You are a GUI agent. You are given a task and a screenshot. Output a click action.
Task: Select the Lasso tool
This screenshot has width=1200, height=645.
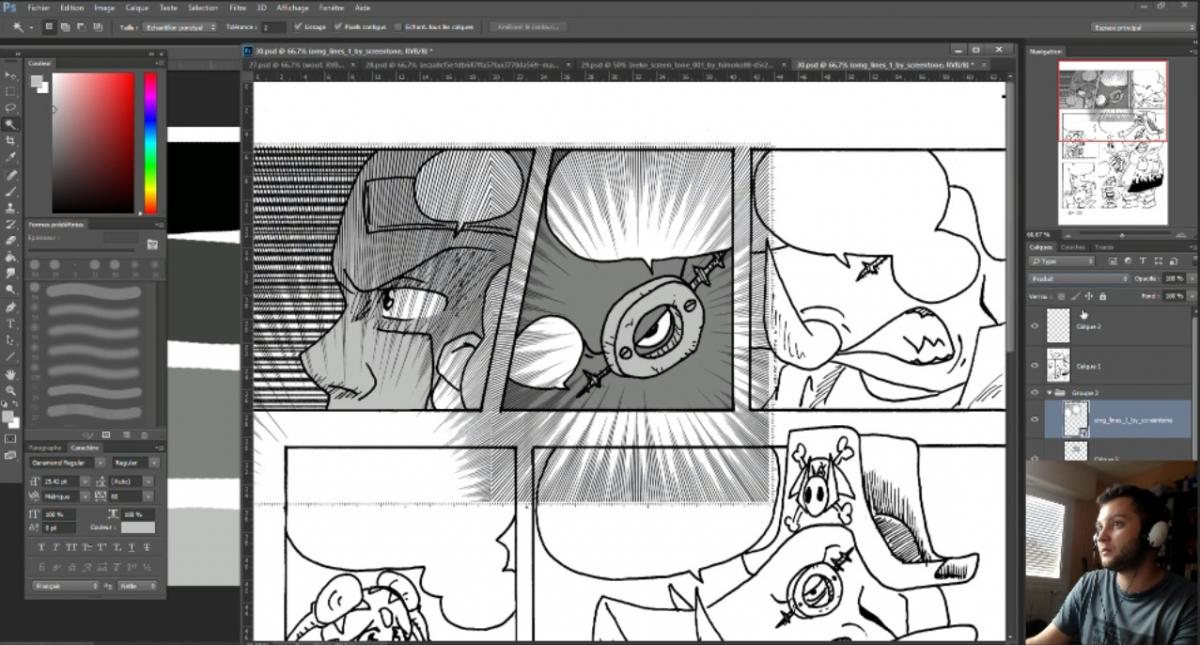pos(11,108)
